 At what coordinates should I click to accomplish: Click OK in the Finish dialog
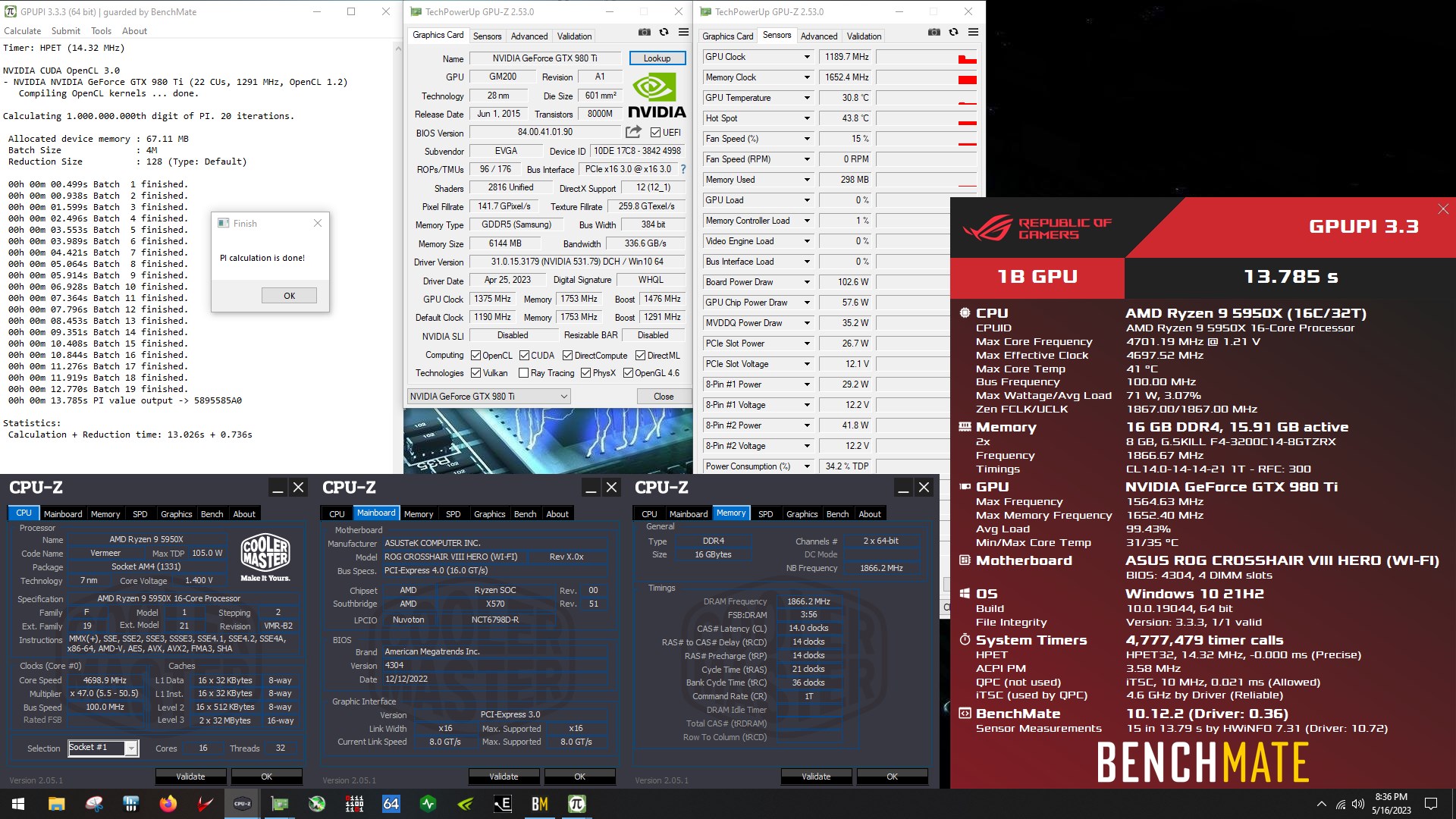click(289, 296)
